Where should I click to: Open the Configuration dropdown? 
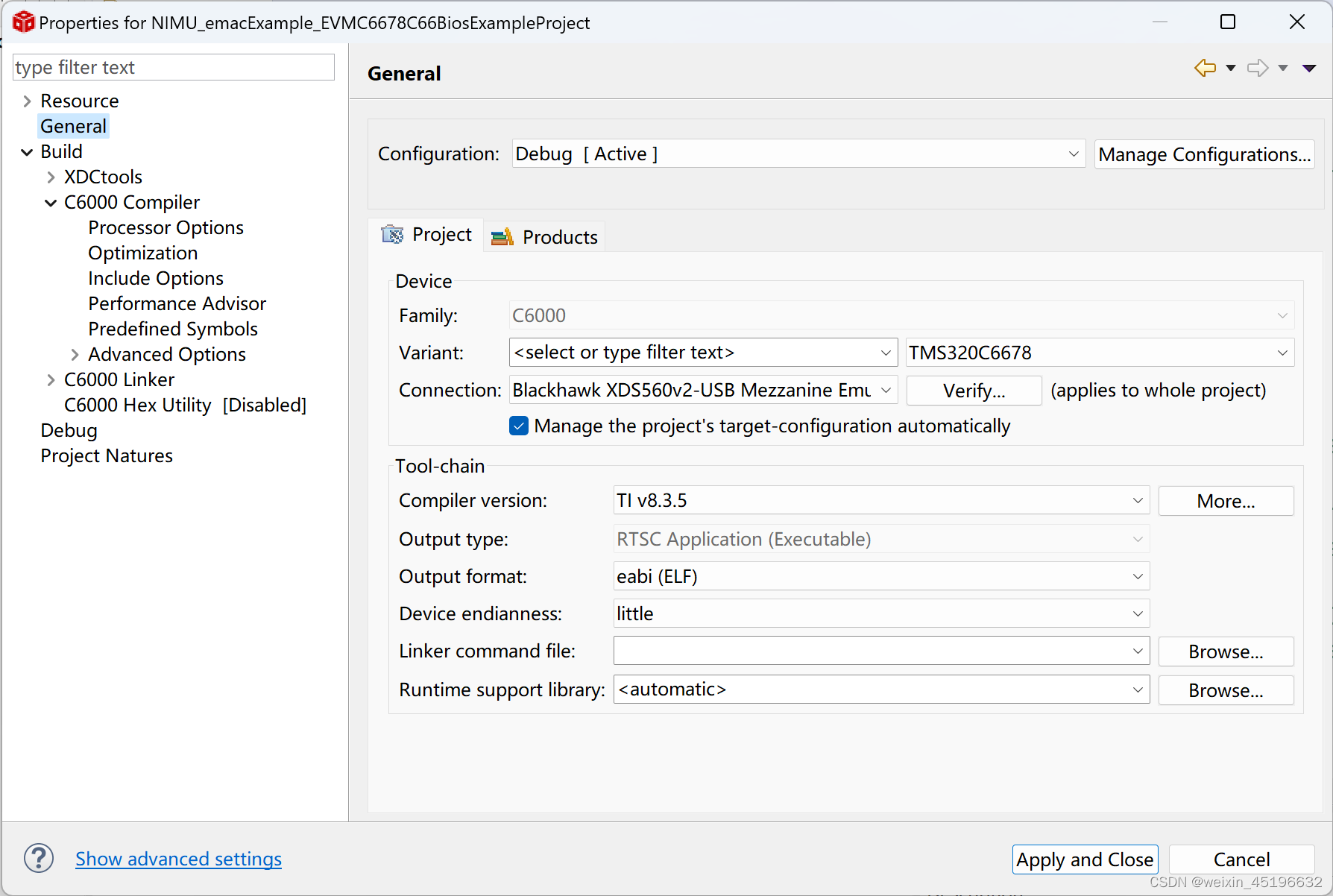(798, 154)
